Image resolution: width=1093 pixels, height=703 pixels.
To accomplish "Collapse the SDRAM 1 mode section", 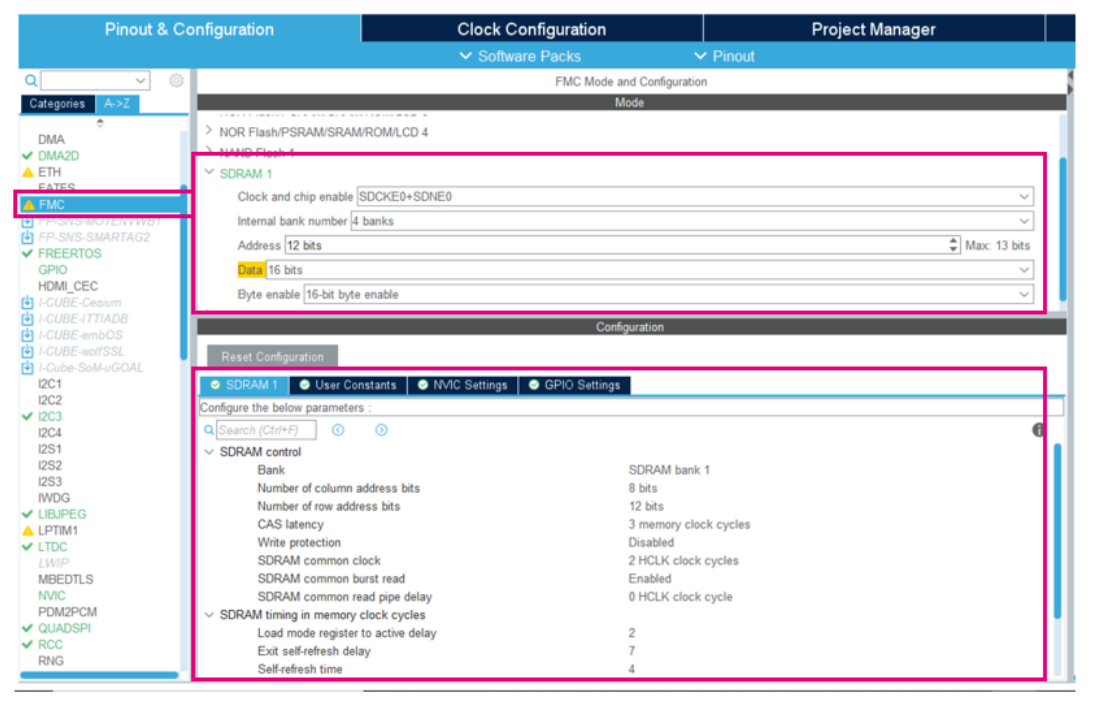I will (209, 173).
